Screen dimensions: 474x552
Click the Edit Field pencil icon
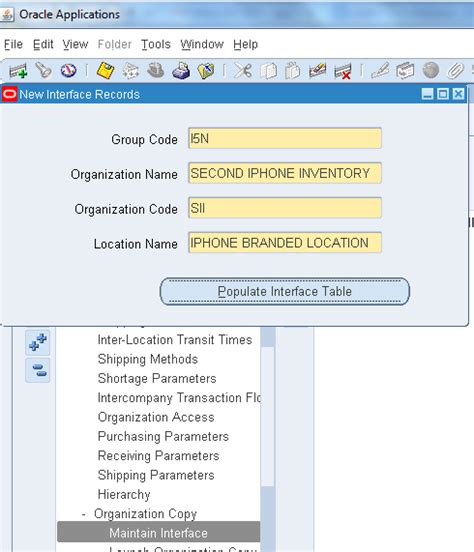380,70
